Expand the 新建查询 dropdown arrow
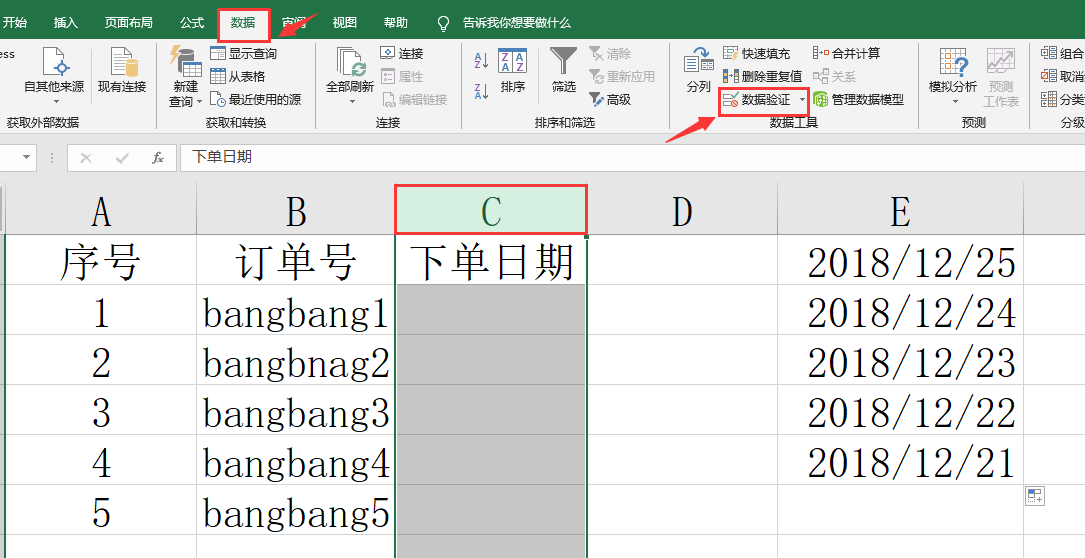Screen dimensions: 1085x558 tap(200, 102)
